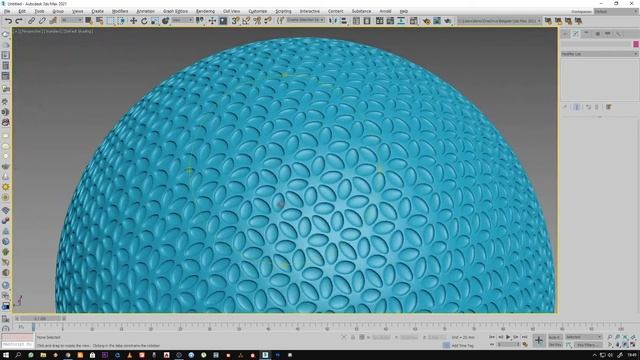Choose the Select Object tool
This screenshot has width=640, height=360.
coord(89,20)
